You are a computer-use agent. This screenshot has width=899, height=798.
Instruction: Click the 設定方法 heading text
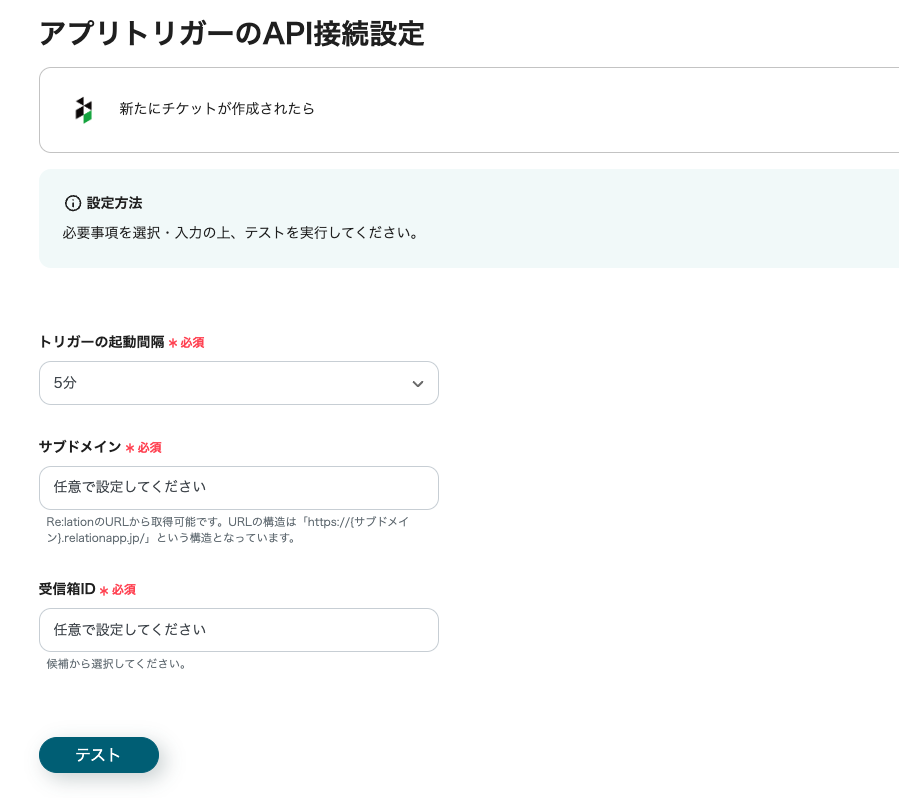tap(114, 203)
